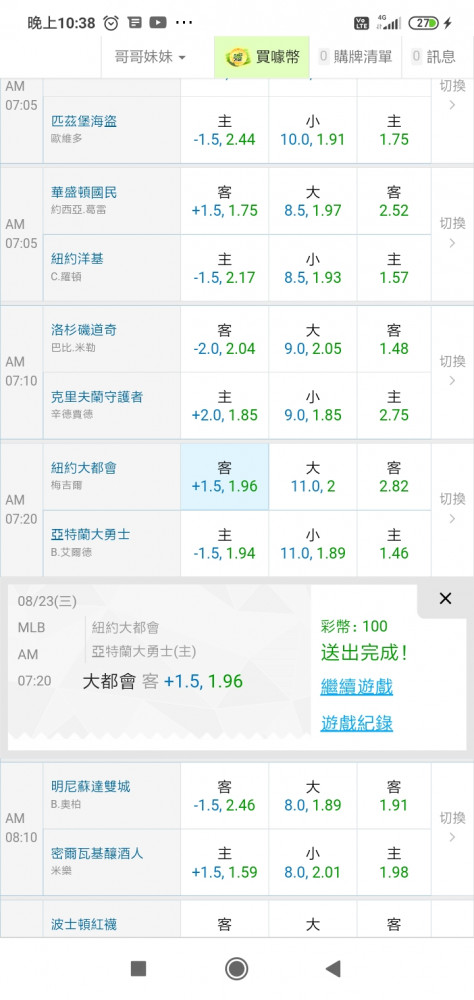
Task: Select Braves home moneyline 1.46
Action: coord(394,543)
